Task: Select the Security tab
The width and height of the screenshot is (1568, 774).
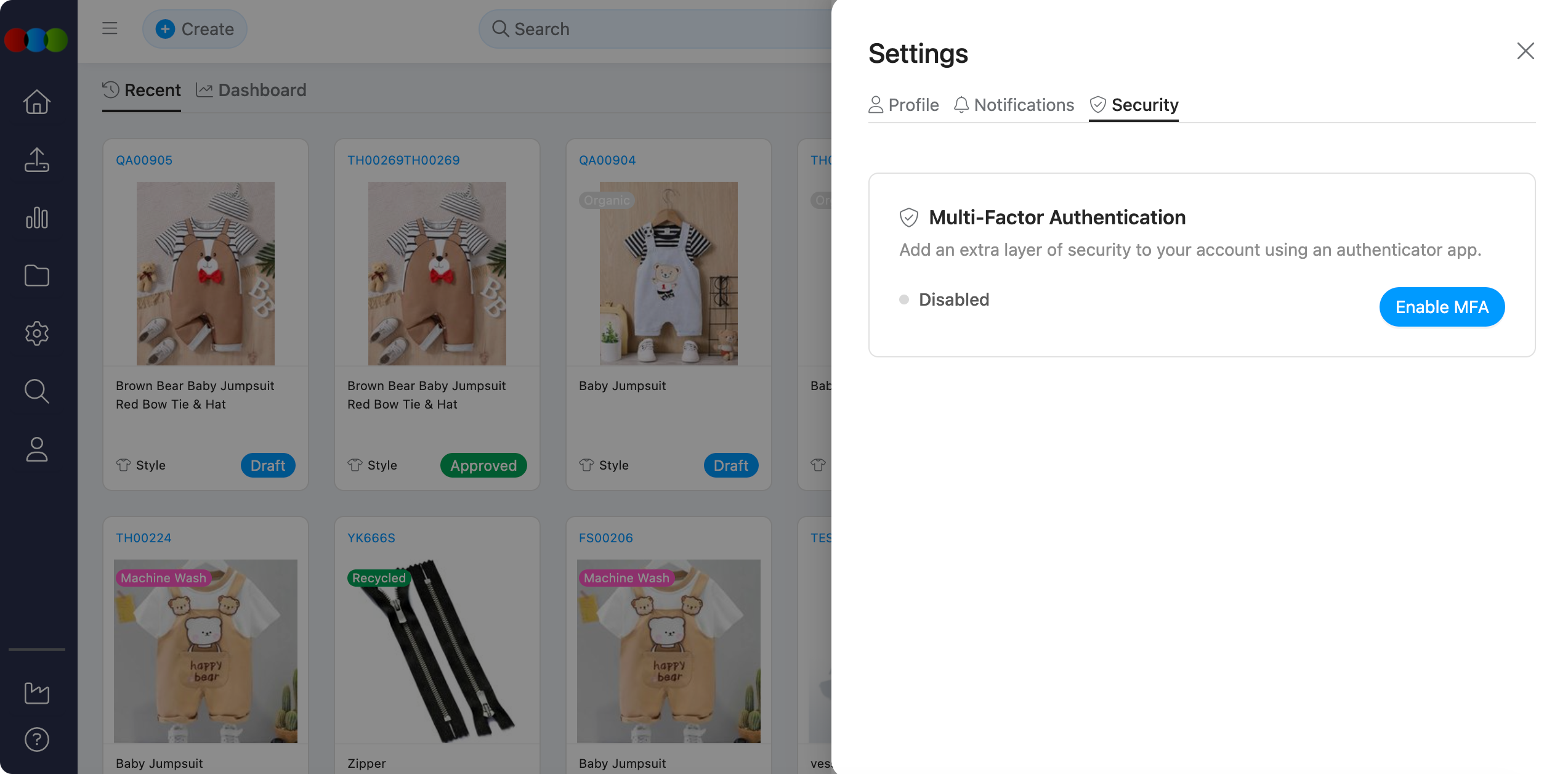Action: tap(1134, 105)
